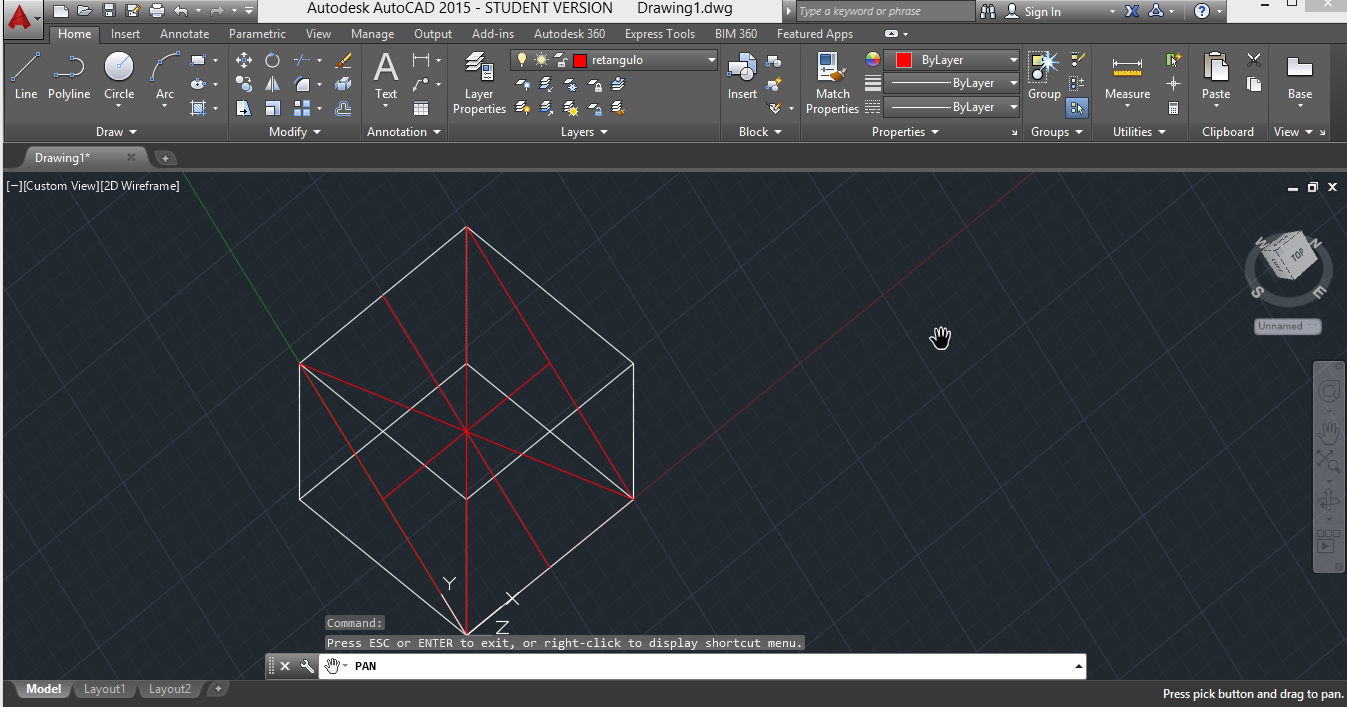Screen dimensions: 1347x707
Task: Click the Insert block button
Action: pyautogui.click(x=742, y=76)
